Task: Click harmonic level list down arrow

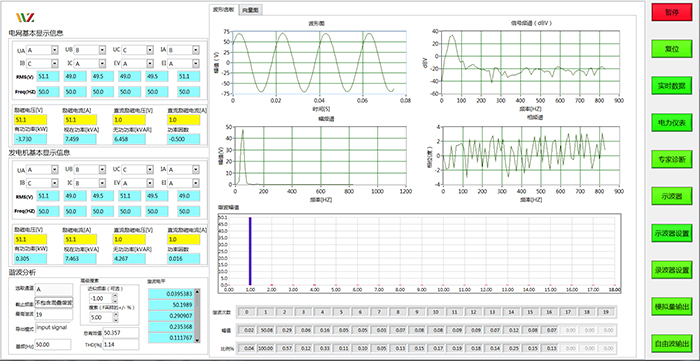Action: (197, 340)
